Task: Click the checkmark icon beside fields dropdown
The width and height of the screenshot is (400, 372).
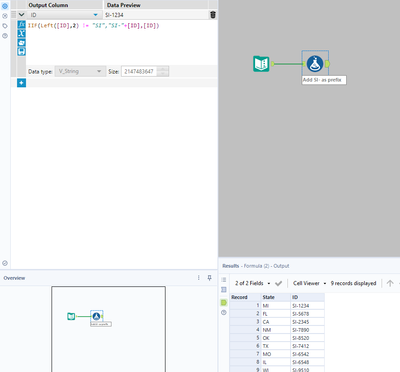Action: [278, 283]
